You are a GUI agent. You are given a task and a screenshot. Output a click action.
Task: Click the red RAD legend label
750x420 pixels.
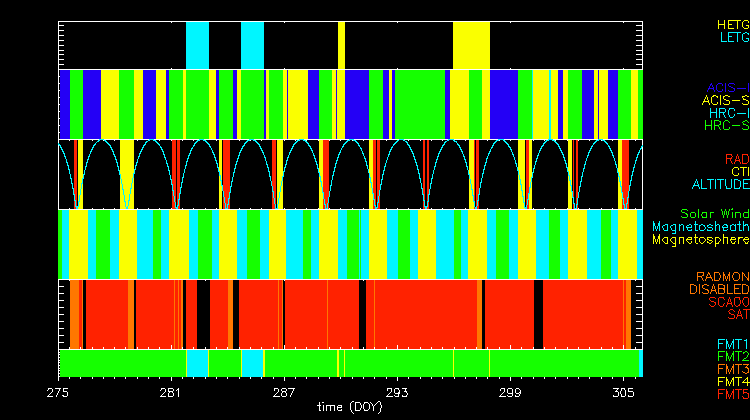(735, 159)
